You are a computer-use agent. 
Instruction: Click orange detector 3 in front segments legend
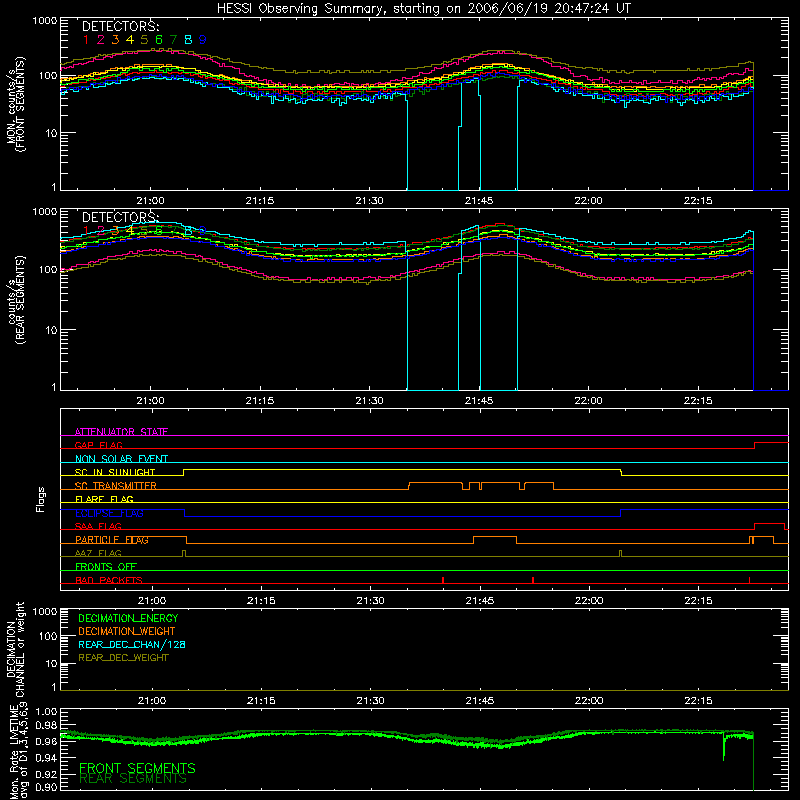[x=115, y=39]
